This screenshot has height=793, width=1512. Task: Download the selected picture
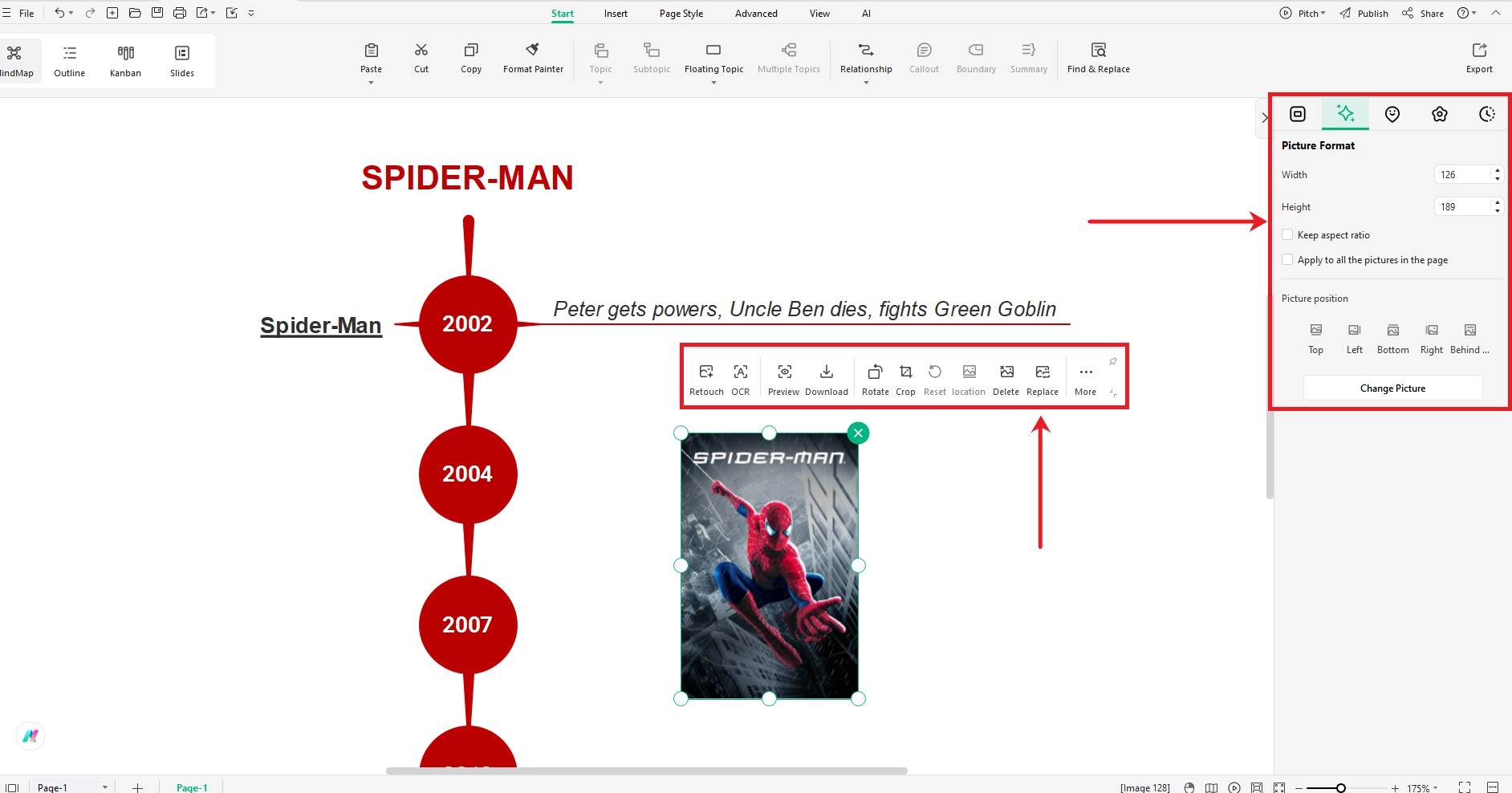[826, 380]
